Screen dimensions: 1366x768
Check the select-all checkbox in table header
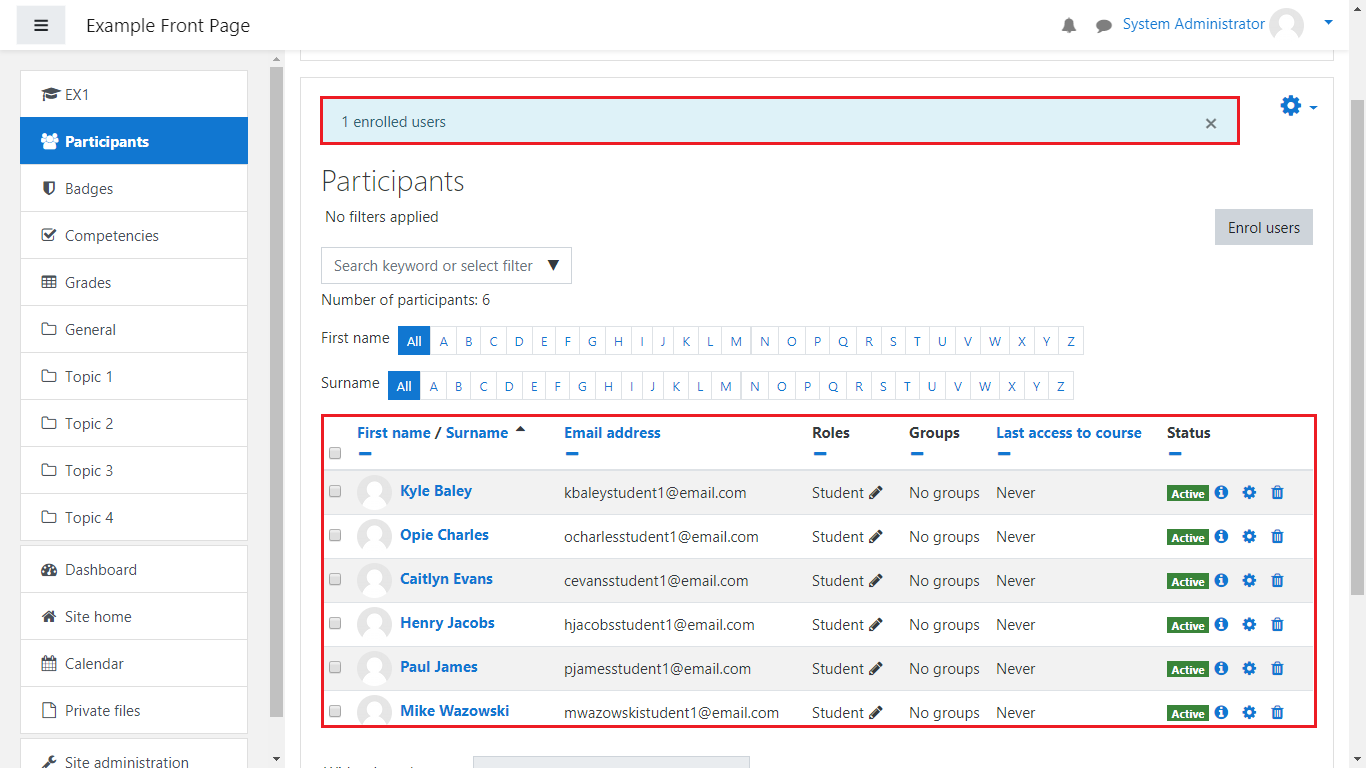(x=335, y=453)
